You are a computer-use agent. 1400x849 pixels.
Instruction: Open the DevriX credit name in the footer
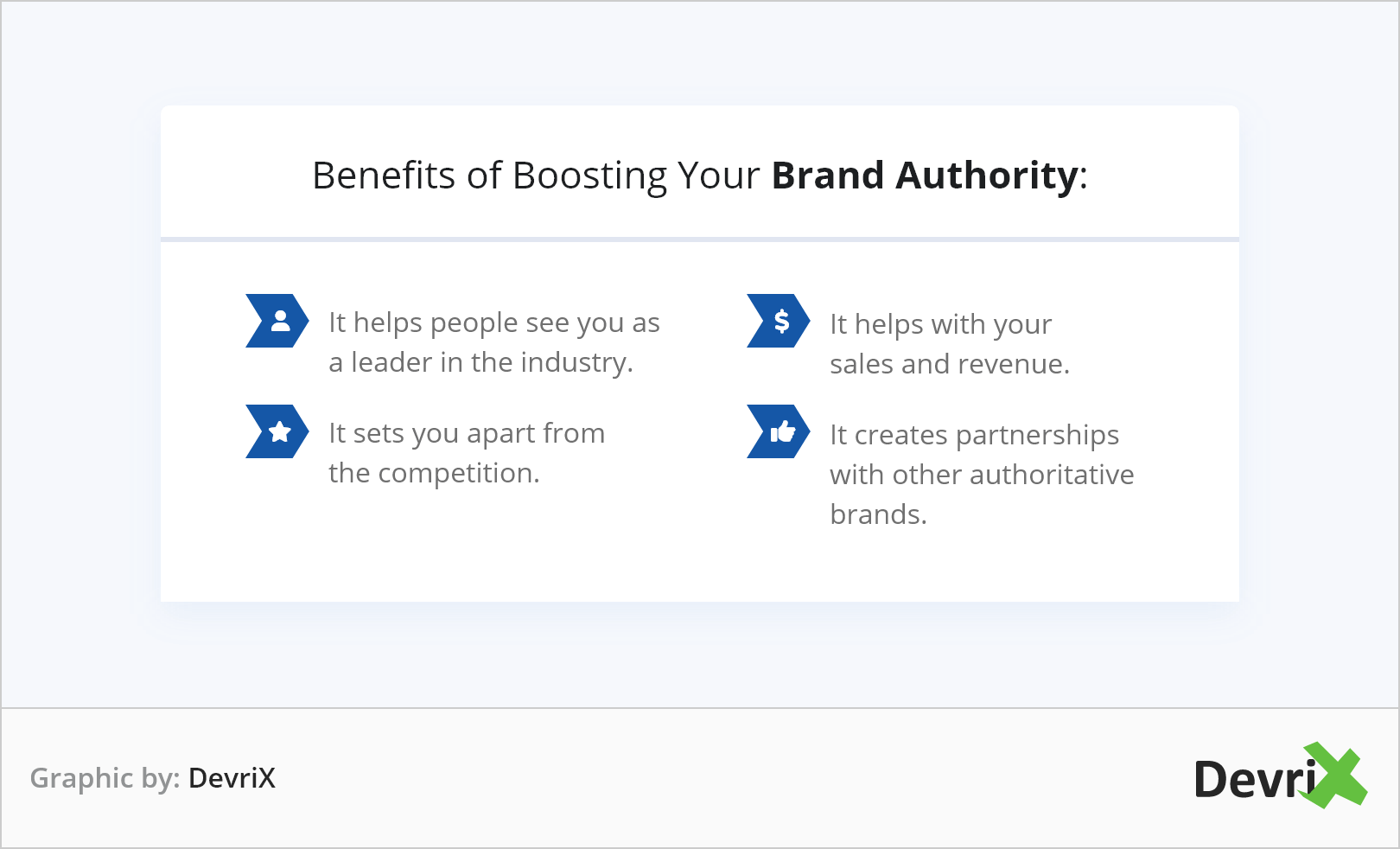pyautogui.click(x=232, y=778)
